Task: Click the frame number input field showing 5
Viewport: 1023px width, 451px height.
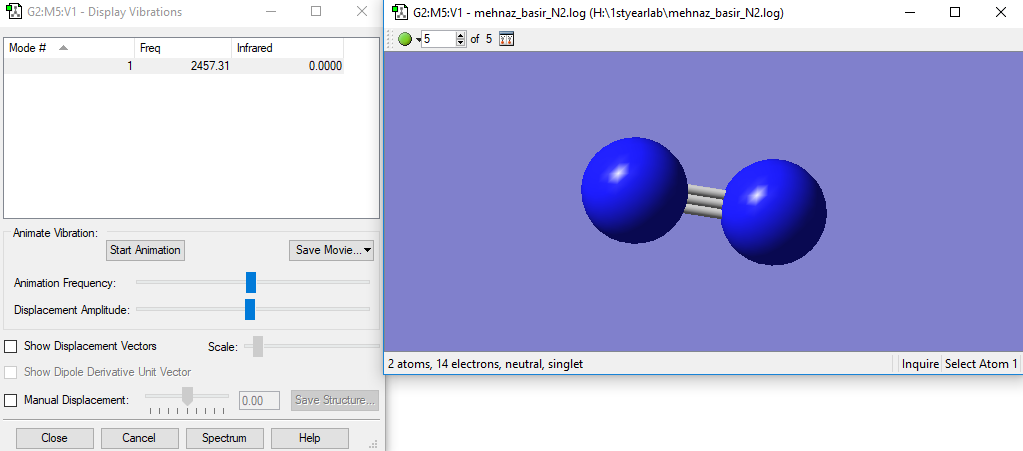Action: point(439,39)
